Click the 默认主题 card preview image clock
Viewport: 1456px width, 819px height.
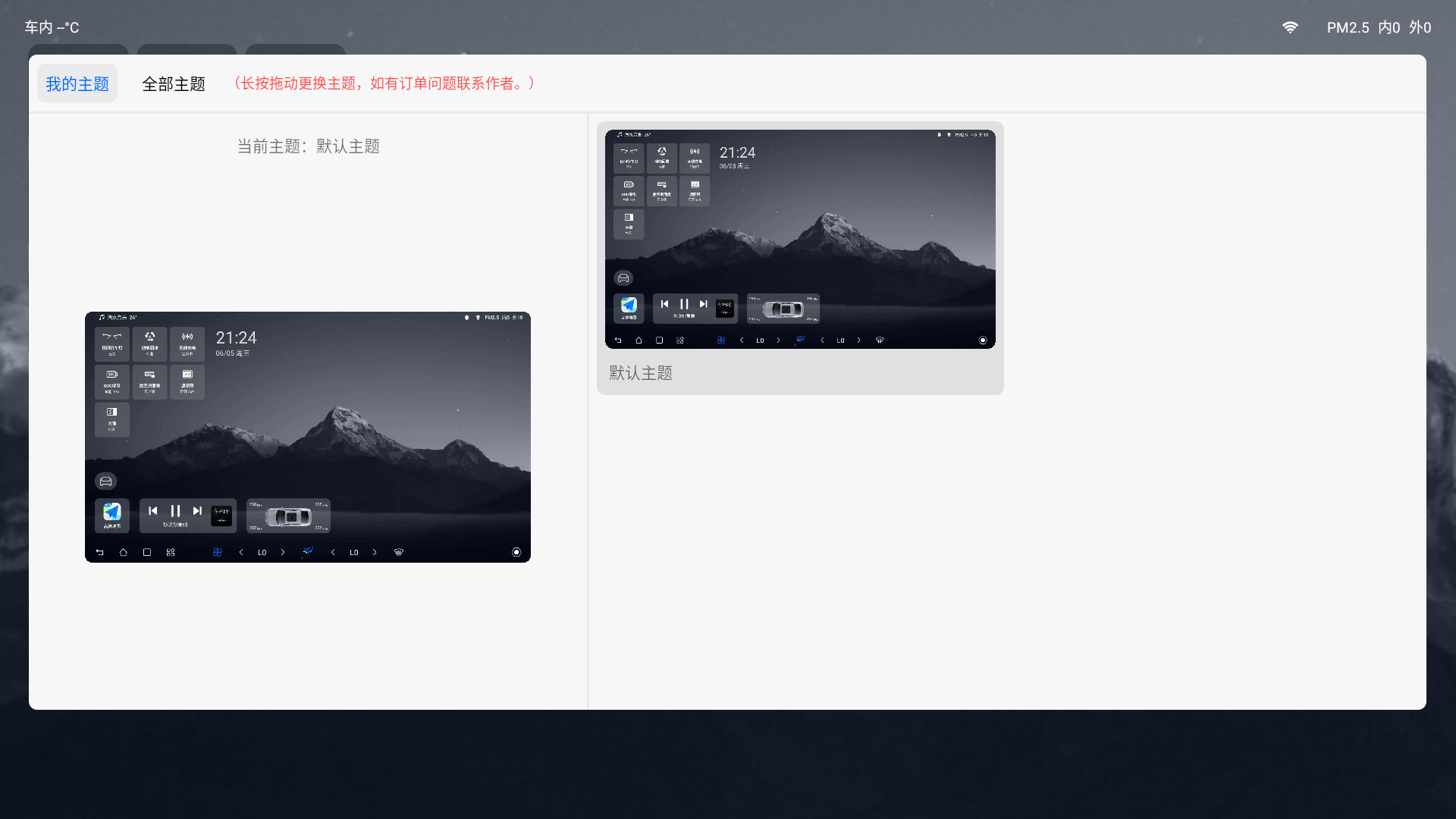[737, 153]
